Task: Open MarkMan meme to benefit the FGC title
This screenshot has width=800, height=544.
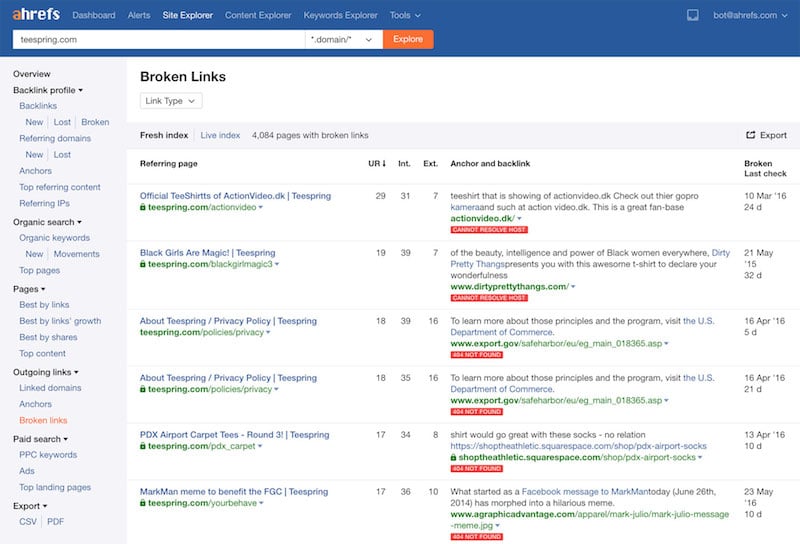Action: 234,491
